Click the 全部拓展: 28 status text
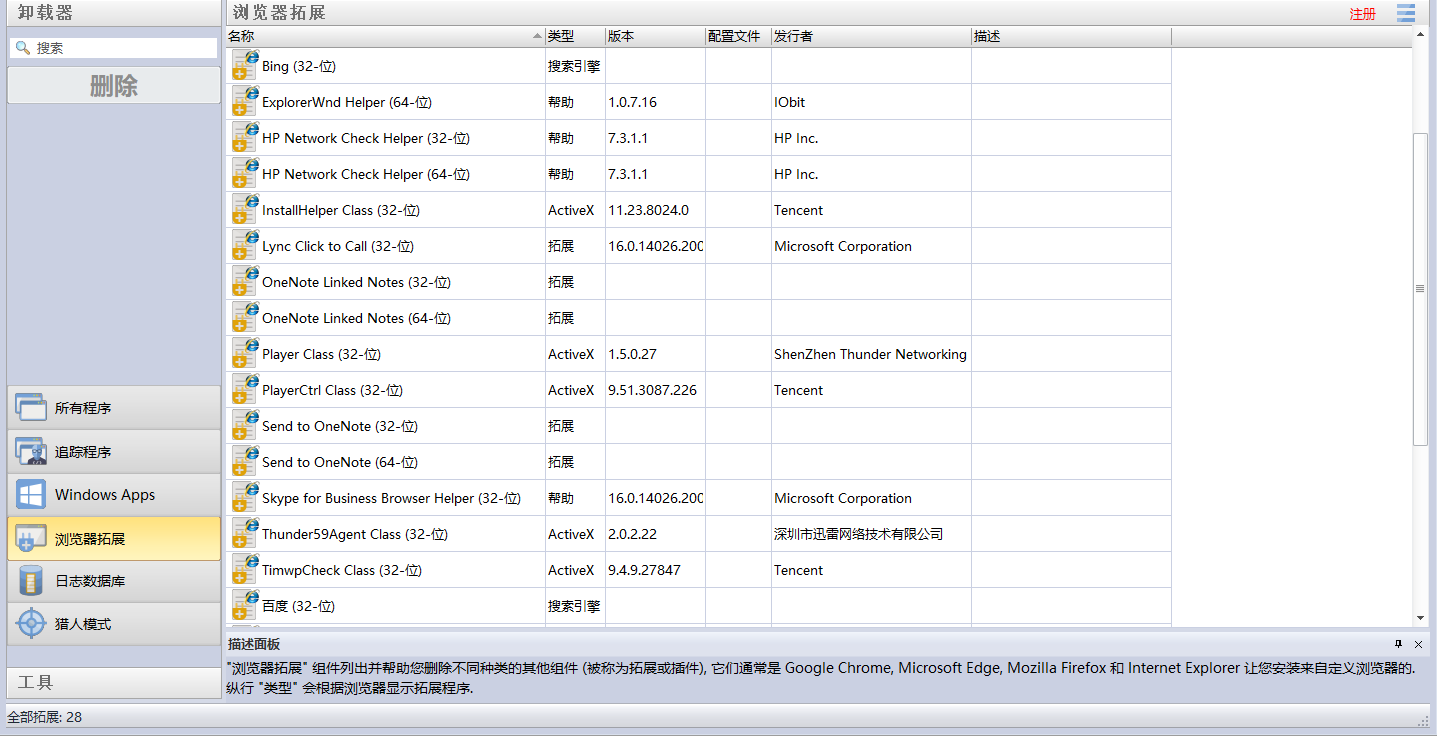 coord(45,717)
